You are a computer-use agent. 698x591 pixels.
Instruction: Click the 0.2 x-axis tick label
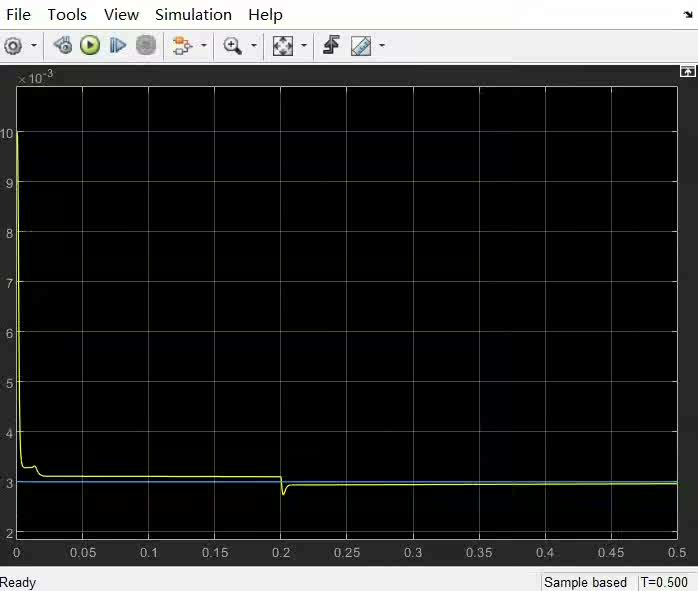pyautogui.click(x=281, y=553)
